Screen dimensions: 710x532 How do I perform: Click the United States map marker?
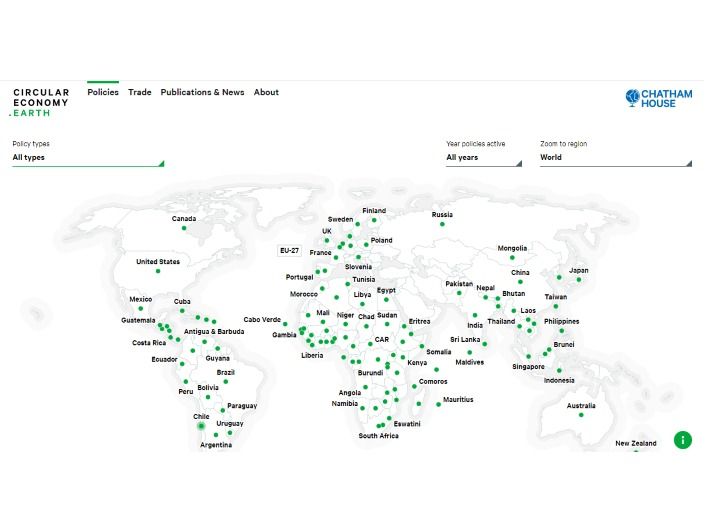coord(159,273)
